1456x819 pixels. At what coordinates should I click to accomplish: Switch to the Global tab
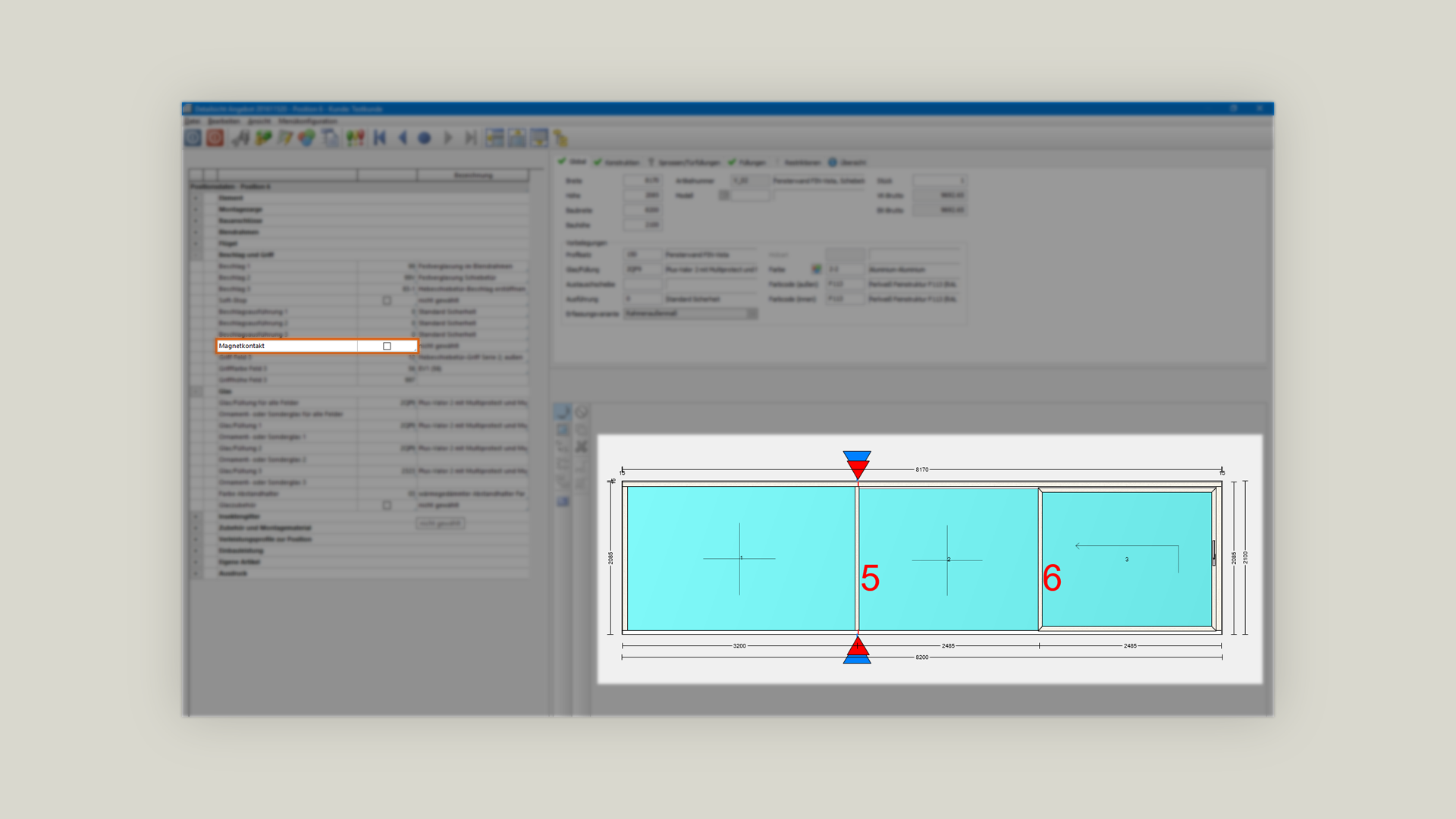tap(573, 162)
